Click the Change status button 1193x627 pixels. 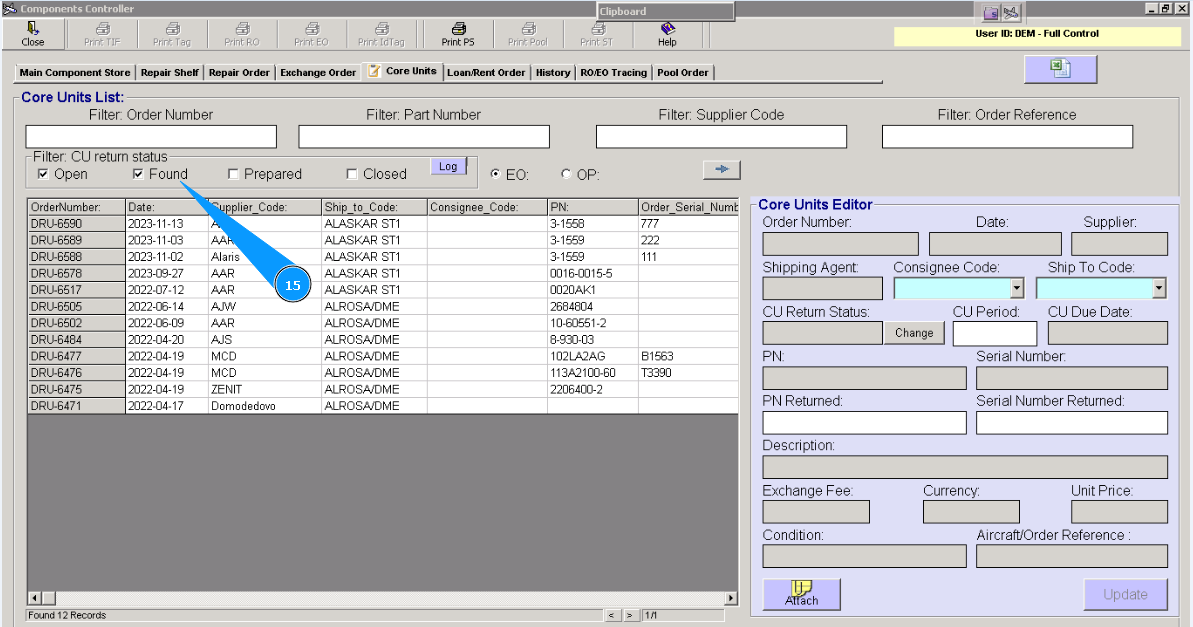[x=914, y=334]
